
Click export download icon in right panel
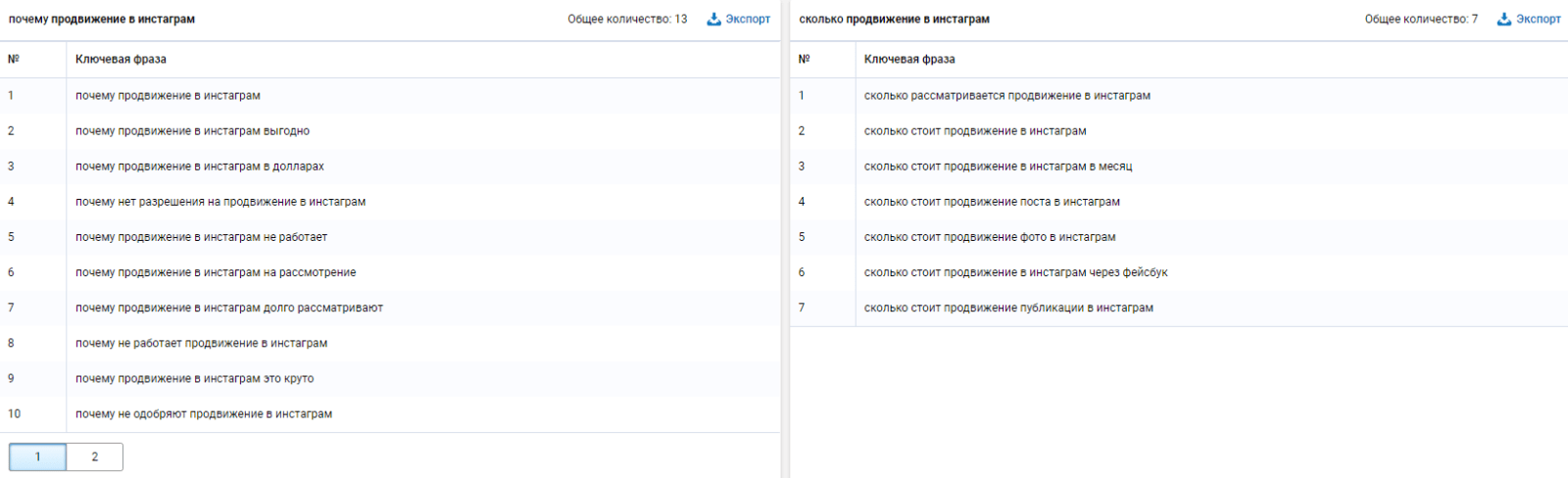click(x=1503, y=19)
